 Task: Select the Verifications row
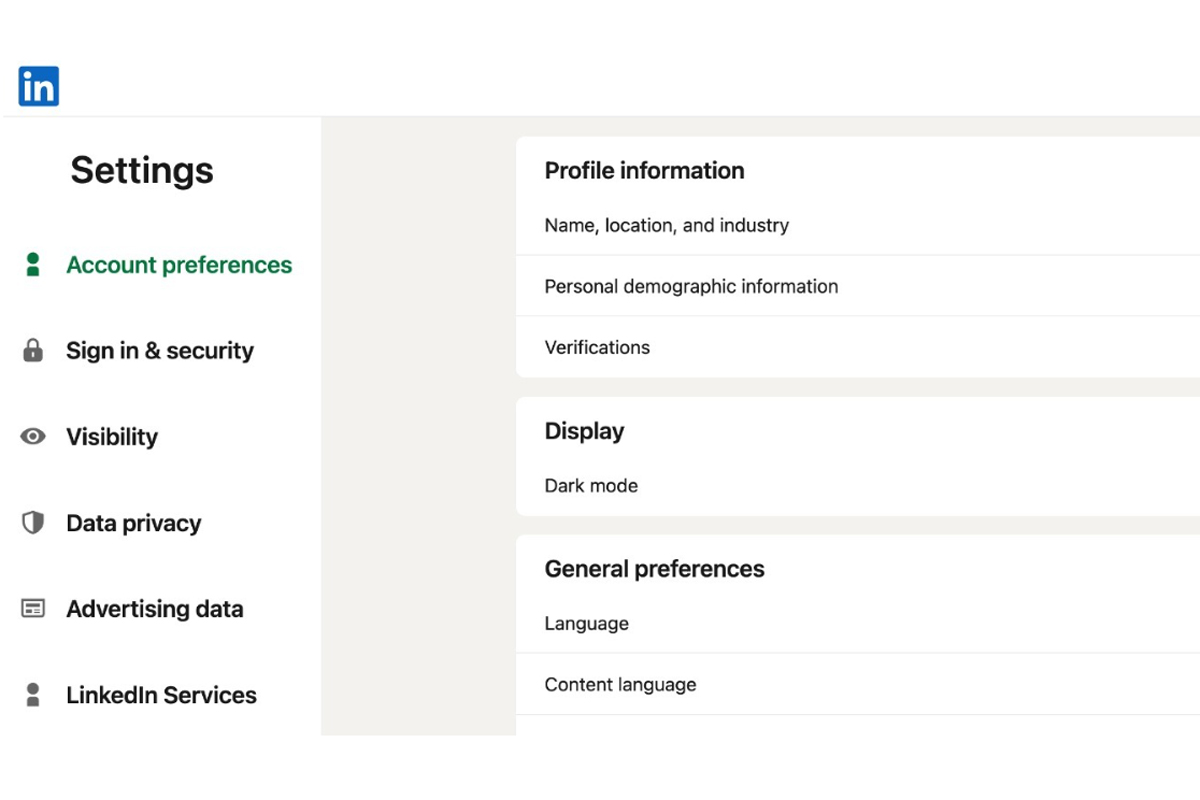pyautogui.click(x=597, y=348)
